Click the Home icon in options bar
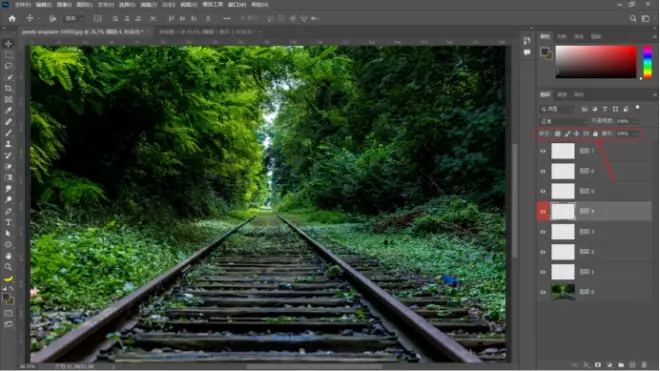The width and height of the screenshot is (660, 371). click(12, 19)
